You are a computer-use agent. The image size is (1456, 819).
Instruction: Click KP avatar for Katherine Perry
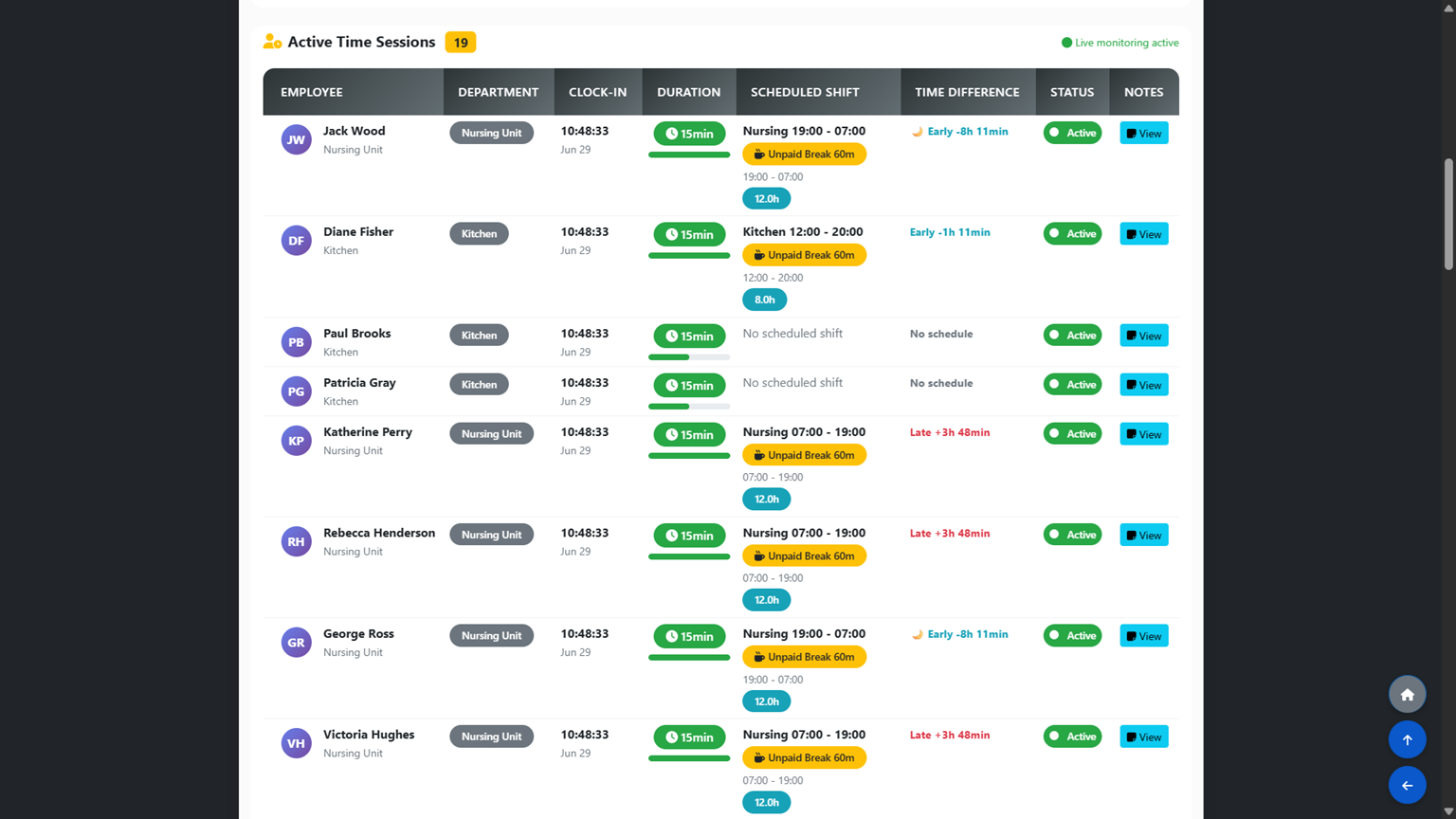pos(296,441)
